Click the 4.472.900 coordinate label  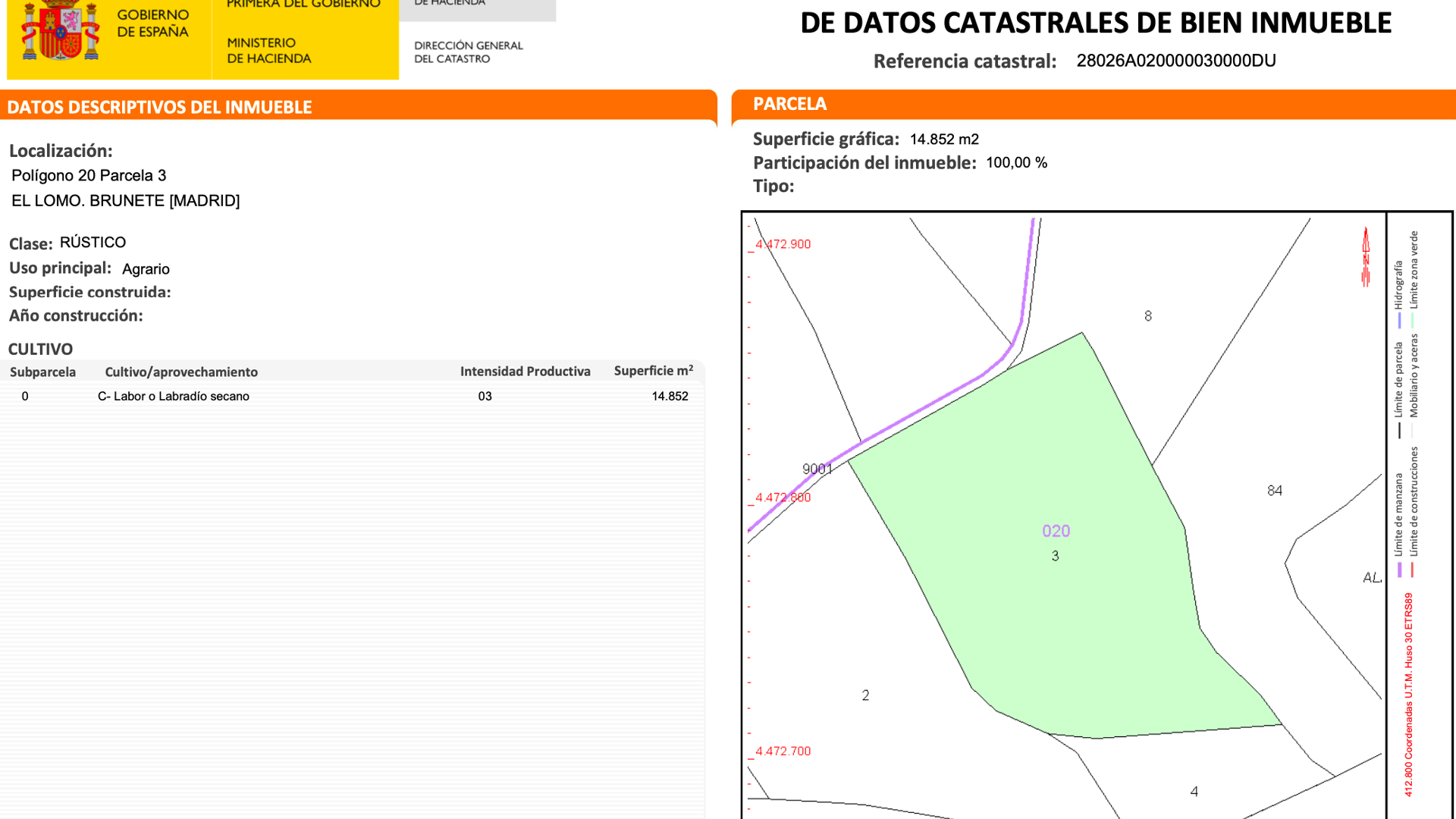point(783,244)
